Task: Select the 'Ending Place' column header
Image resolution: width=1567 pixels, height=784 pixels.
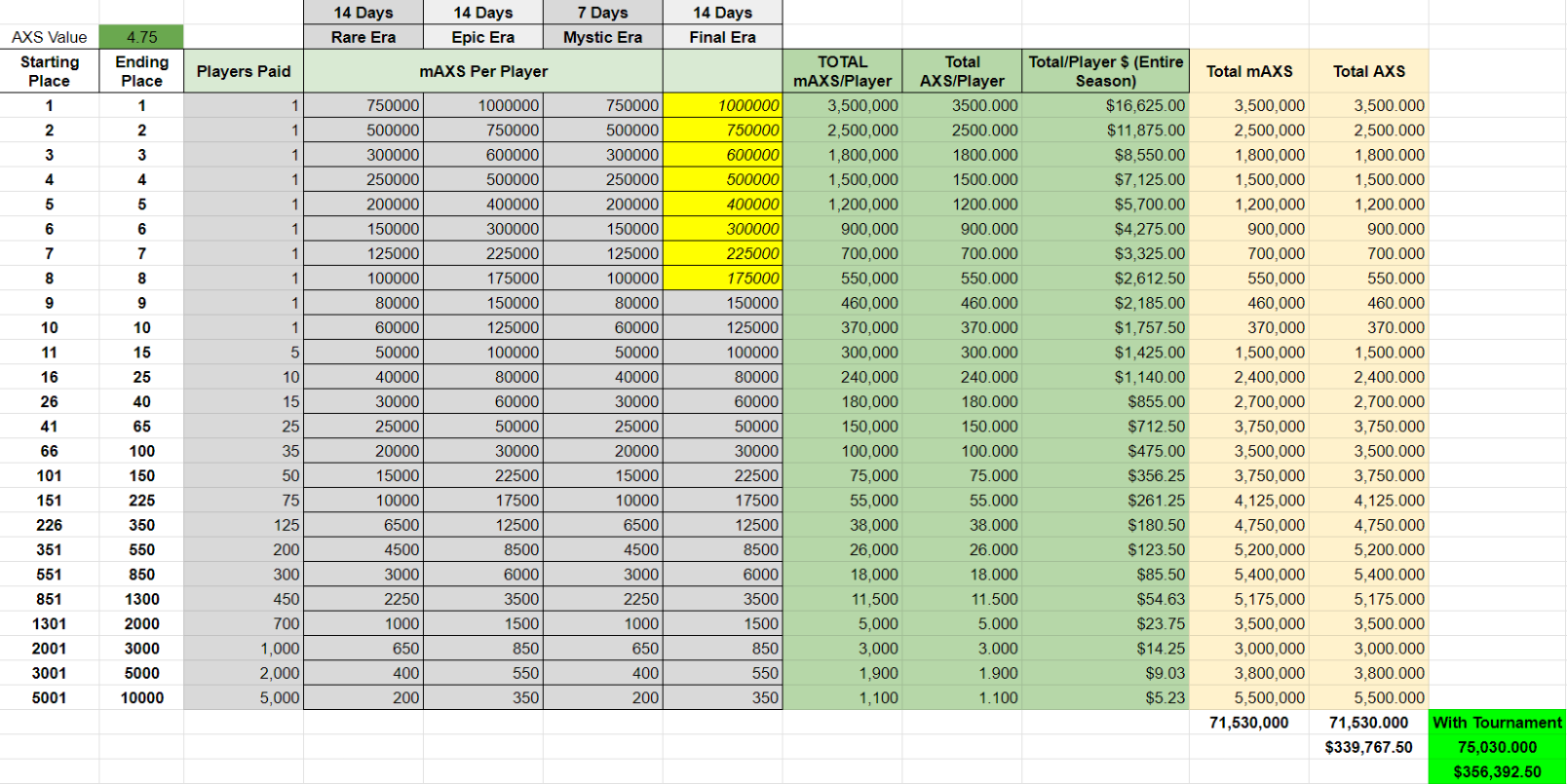Action: click(141, 71)
